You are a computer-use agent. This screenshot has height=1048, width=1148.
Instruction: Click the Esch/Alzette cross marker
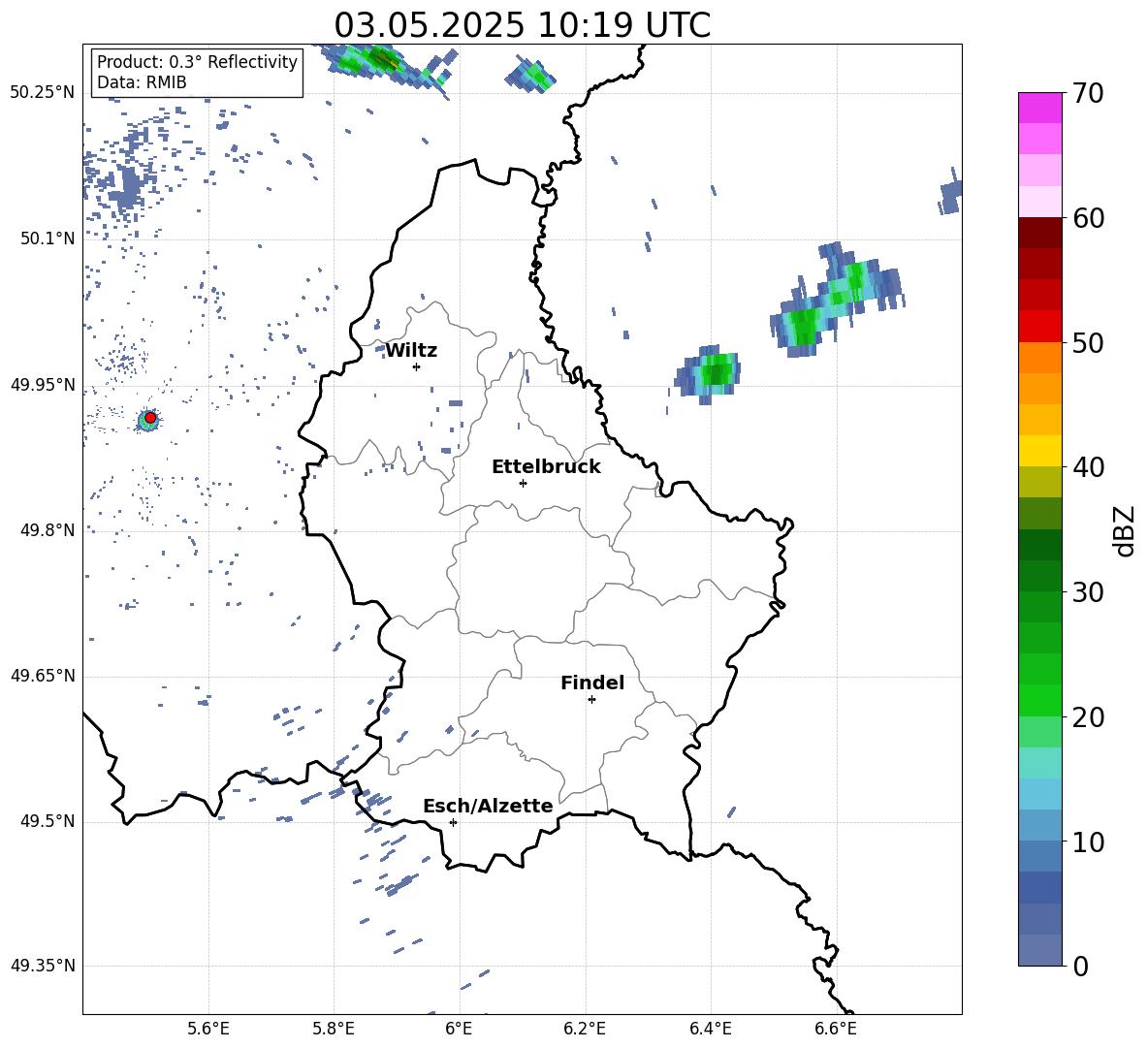point(453,822)
